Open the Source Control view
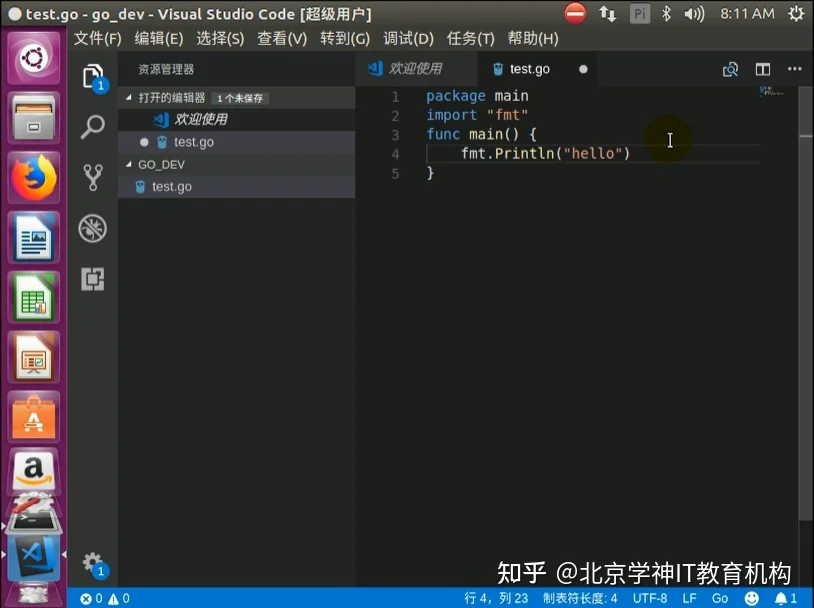The width and height of the screenshot is (814, 608). point(93,178)
